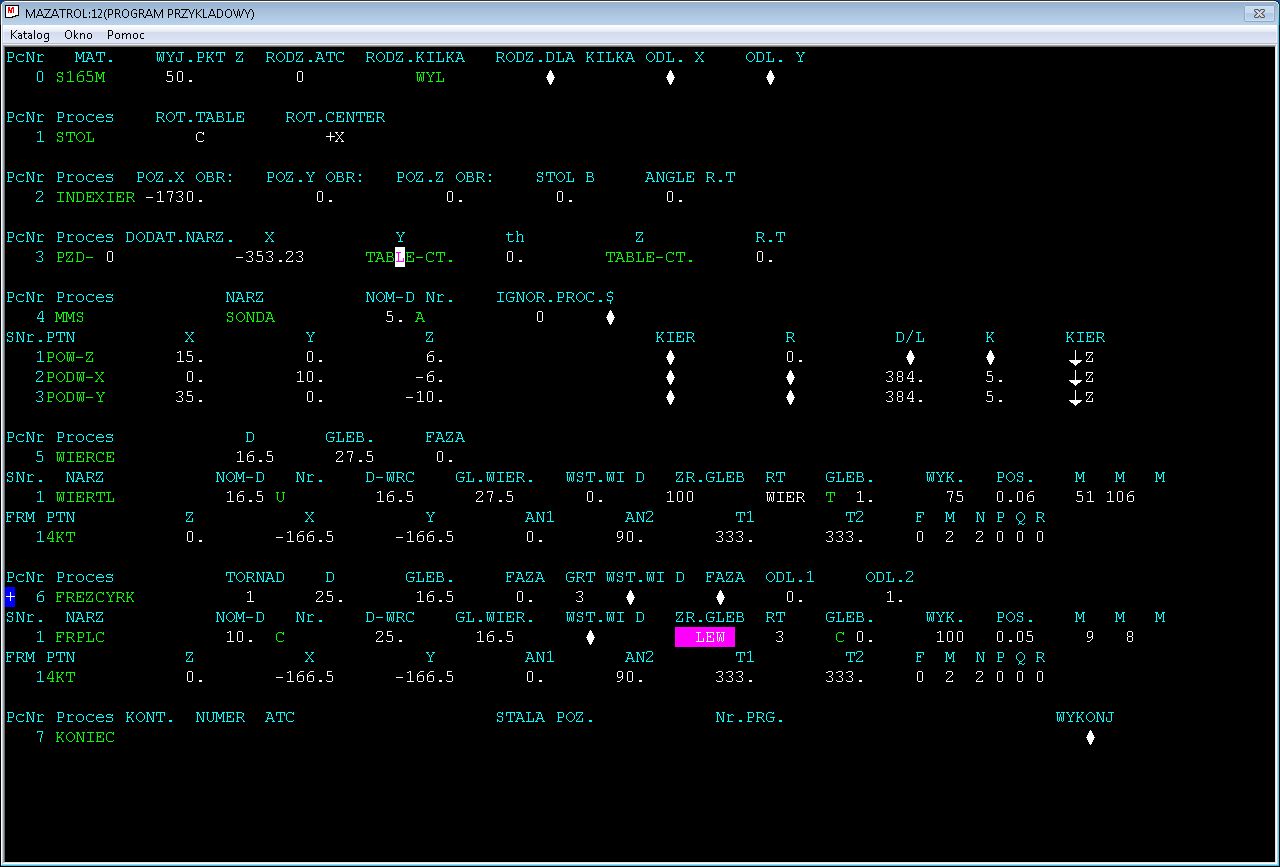The height and width of the screenshot is (867, 1280).
Task: Select material value S165M
Action: (x=80, y=77)
